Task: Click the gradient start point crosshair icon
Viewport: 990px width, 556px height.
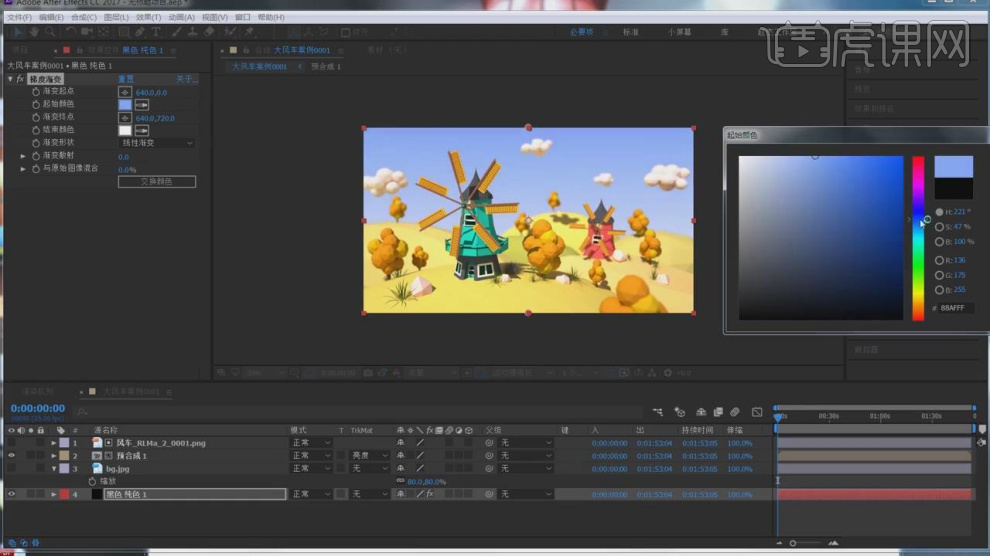Action: [x=125, y=92]
